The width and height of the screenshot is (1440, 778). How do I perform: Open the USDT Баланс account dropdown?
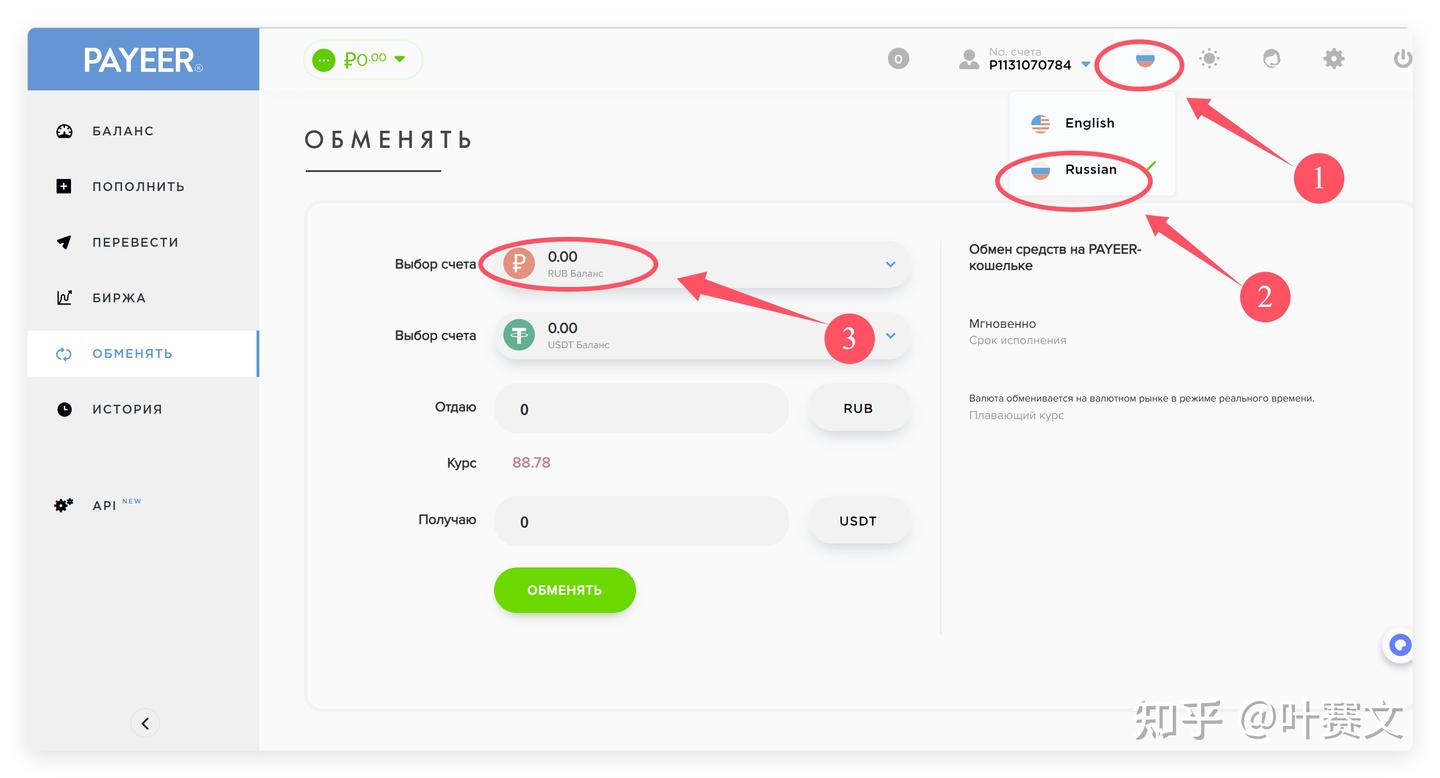point(889,338)
